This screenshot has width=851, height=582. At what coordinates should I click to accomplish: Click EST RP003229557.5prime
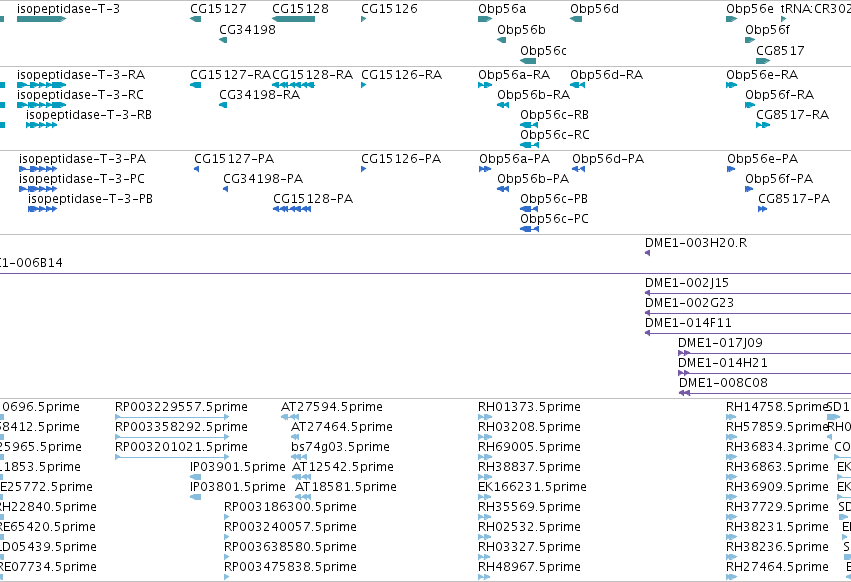pos(181,407)
